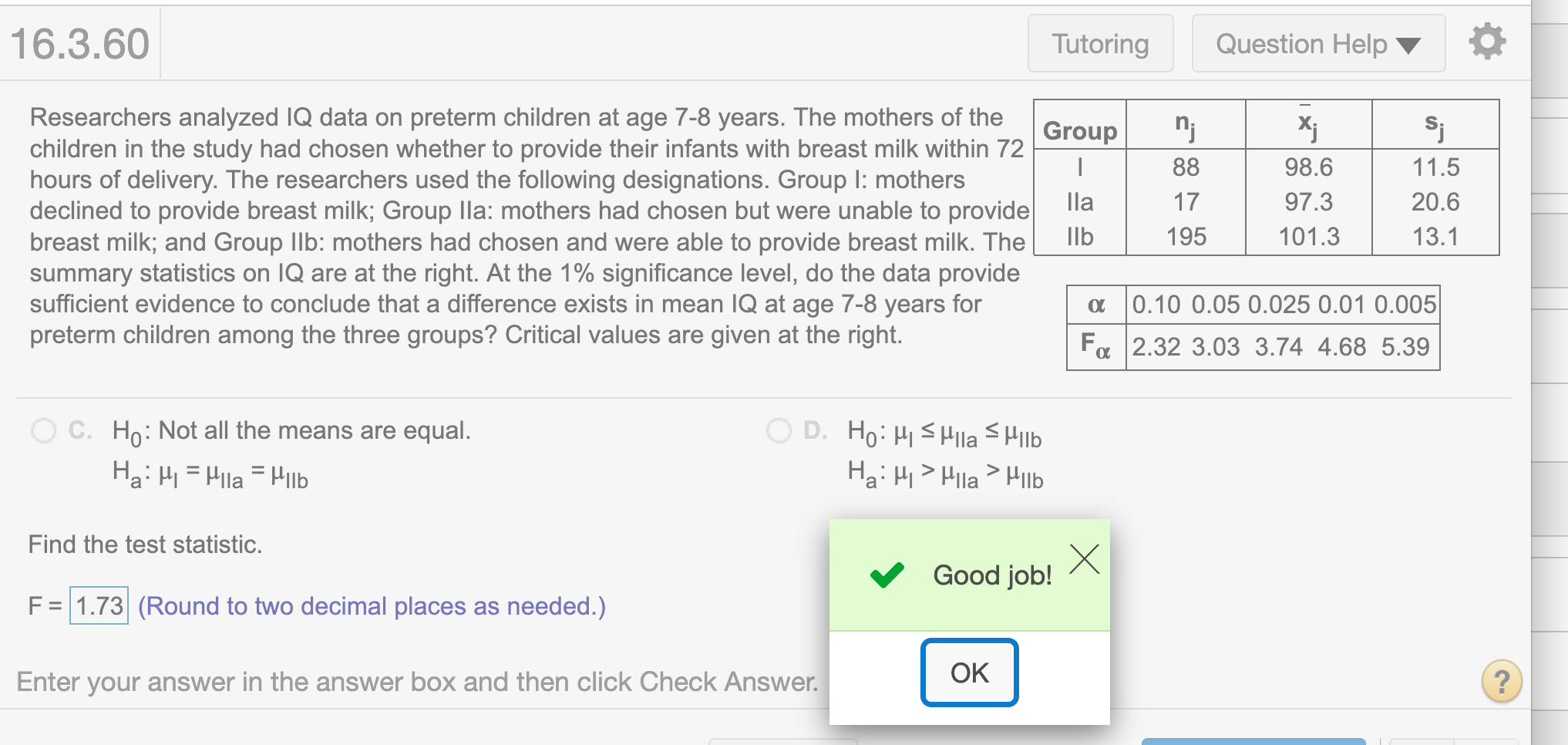Click the Group column header in table

click(1080, 130)
